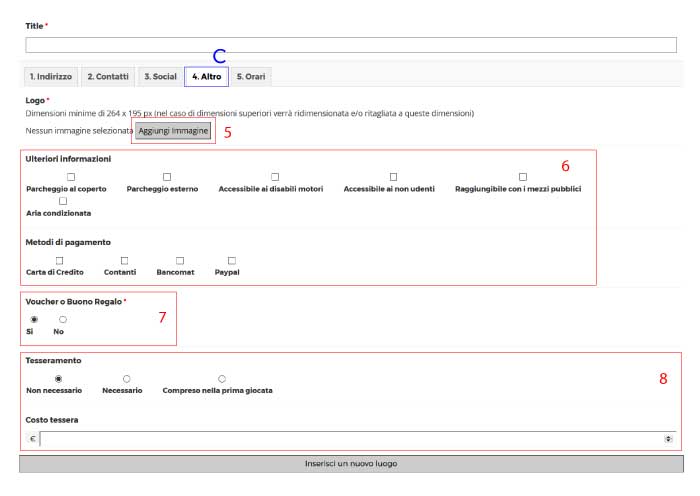Select the 4. Altro tab
The image size is (700, 496).
pyautogui.click(x=206, y=77)
